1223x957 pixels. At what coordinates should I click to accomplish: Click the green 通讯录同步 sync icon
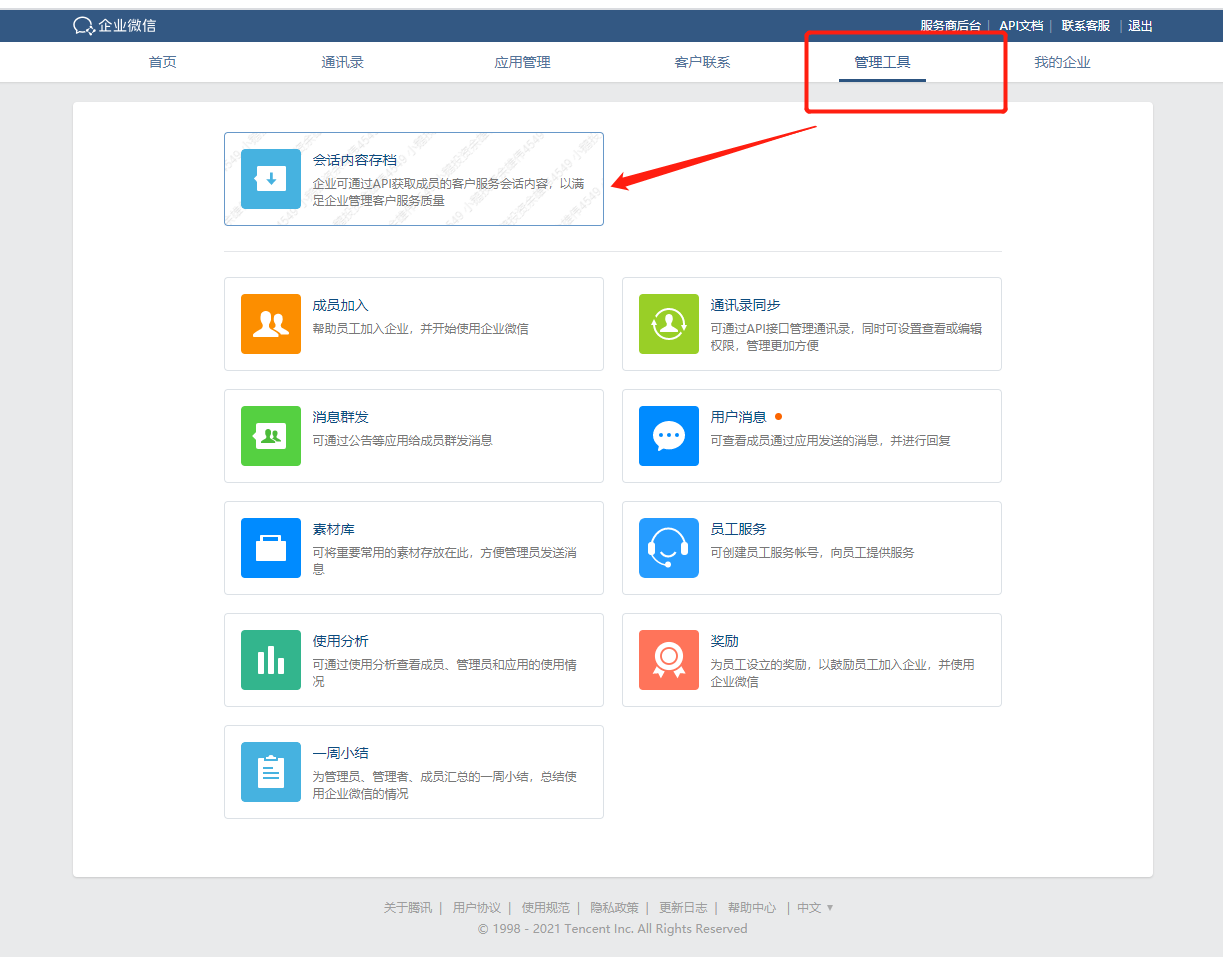click(669, 324)
